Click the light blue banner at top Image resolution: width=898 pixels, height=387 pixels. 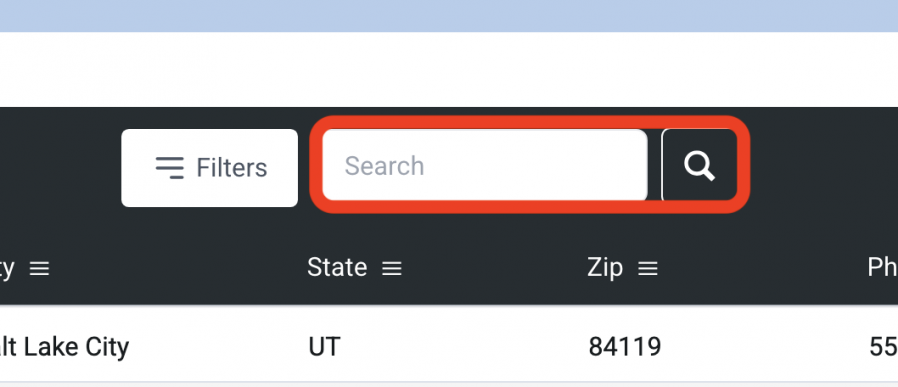click(x=449, y=15)
